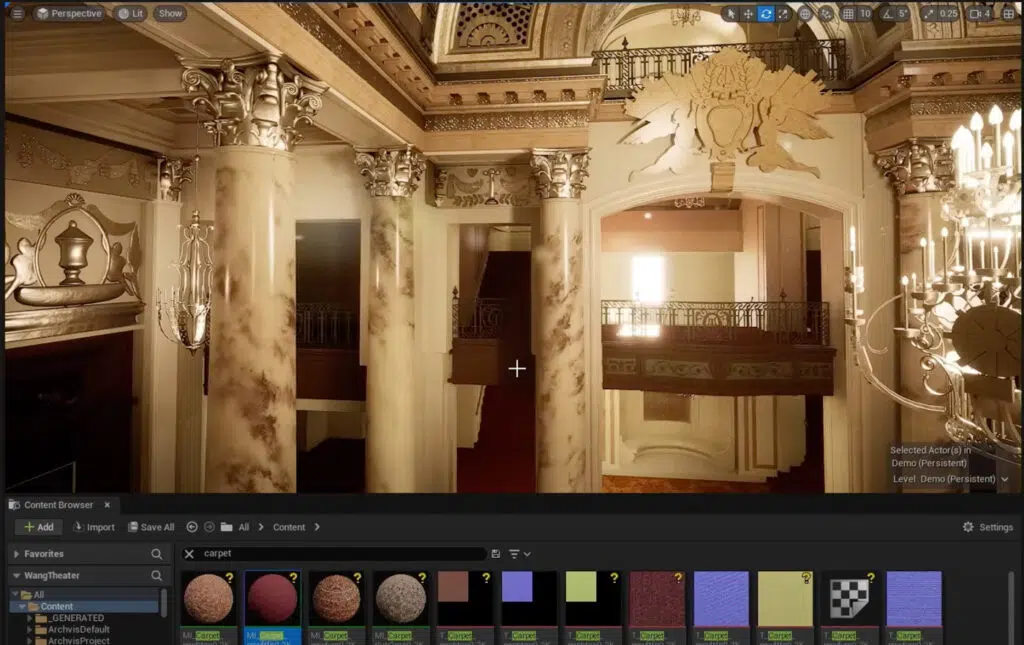Activate the translate move tool
This screenshot has height=645, width=1024.
(748, 14)
